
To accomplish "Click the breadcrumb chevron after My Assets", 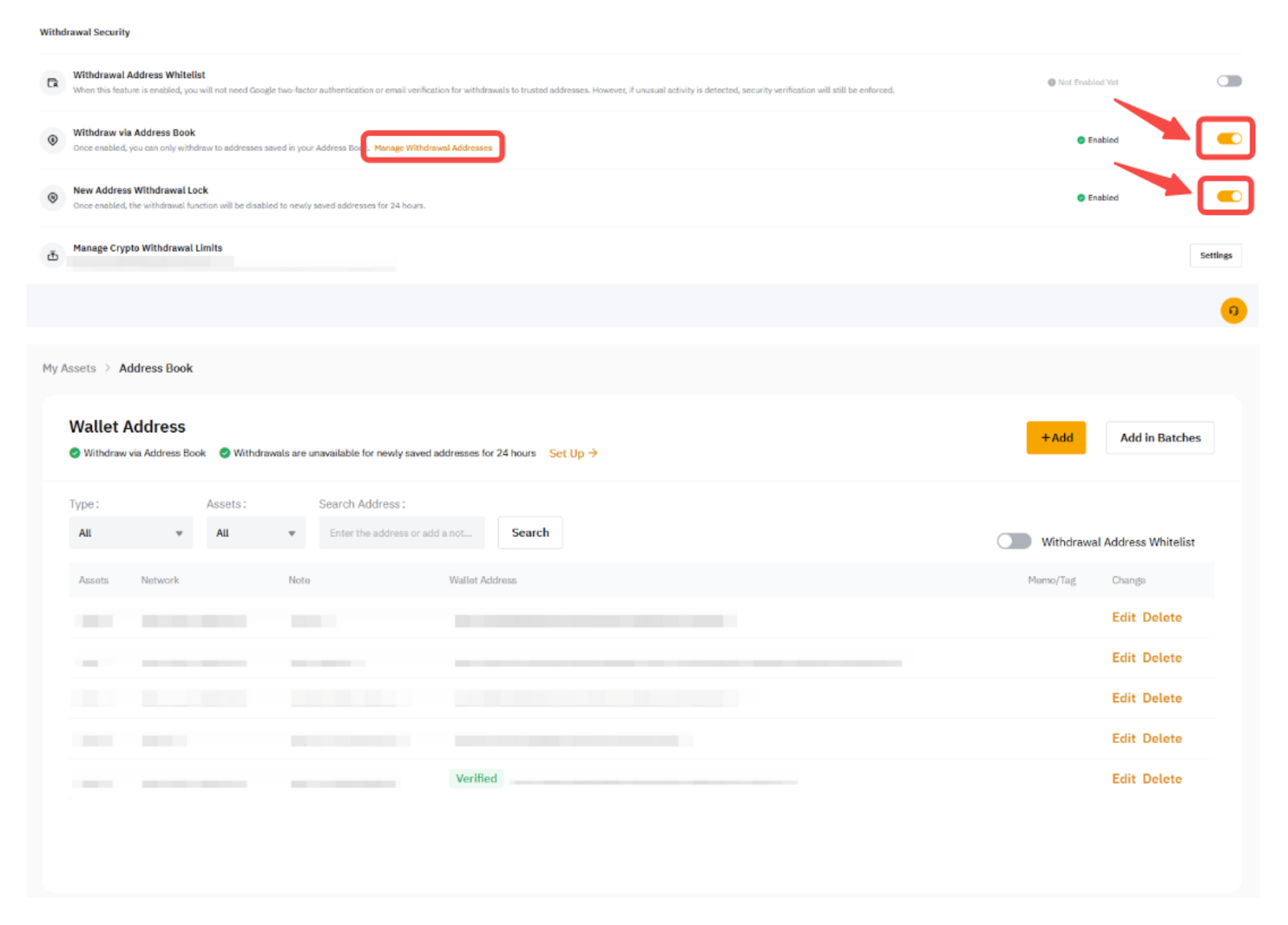I will click(107, 368).
